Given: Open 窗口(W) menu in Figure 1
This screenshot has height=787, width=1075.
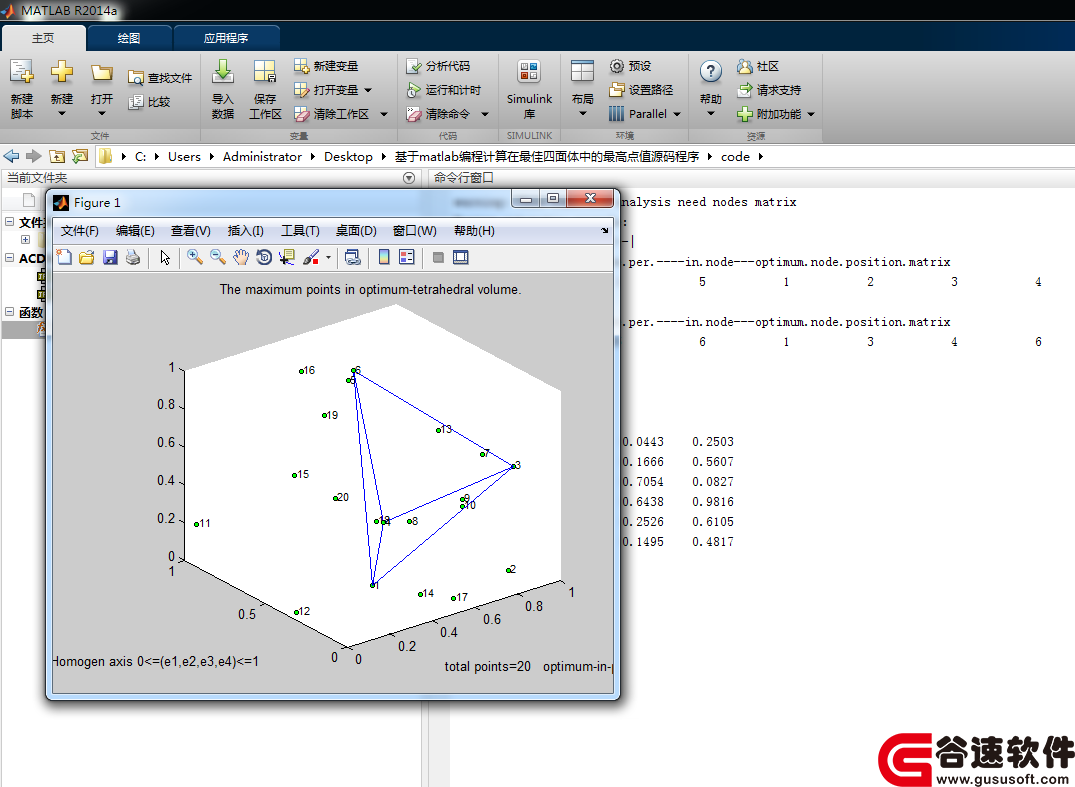Looking at the screenshot, I should [x=415, y=231].
